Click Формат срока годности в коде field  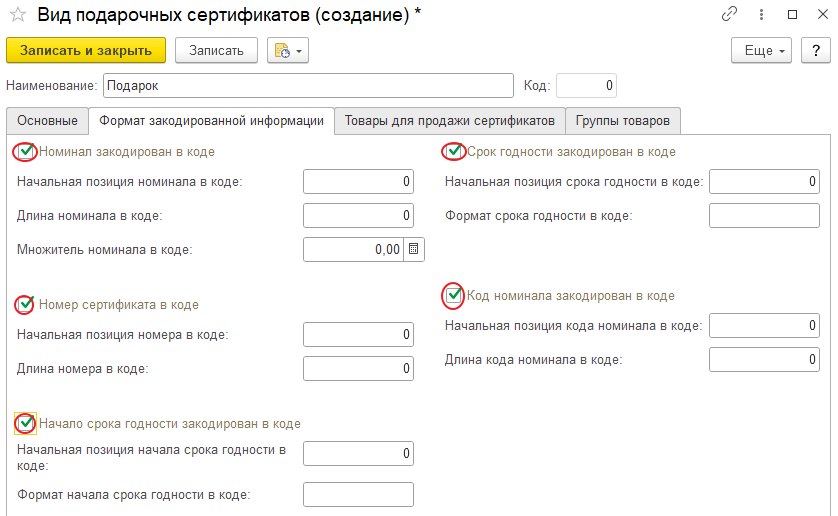[764, 215]
